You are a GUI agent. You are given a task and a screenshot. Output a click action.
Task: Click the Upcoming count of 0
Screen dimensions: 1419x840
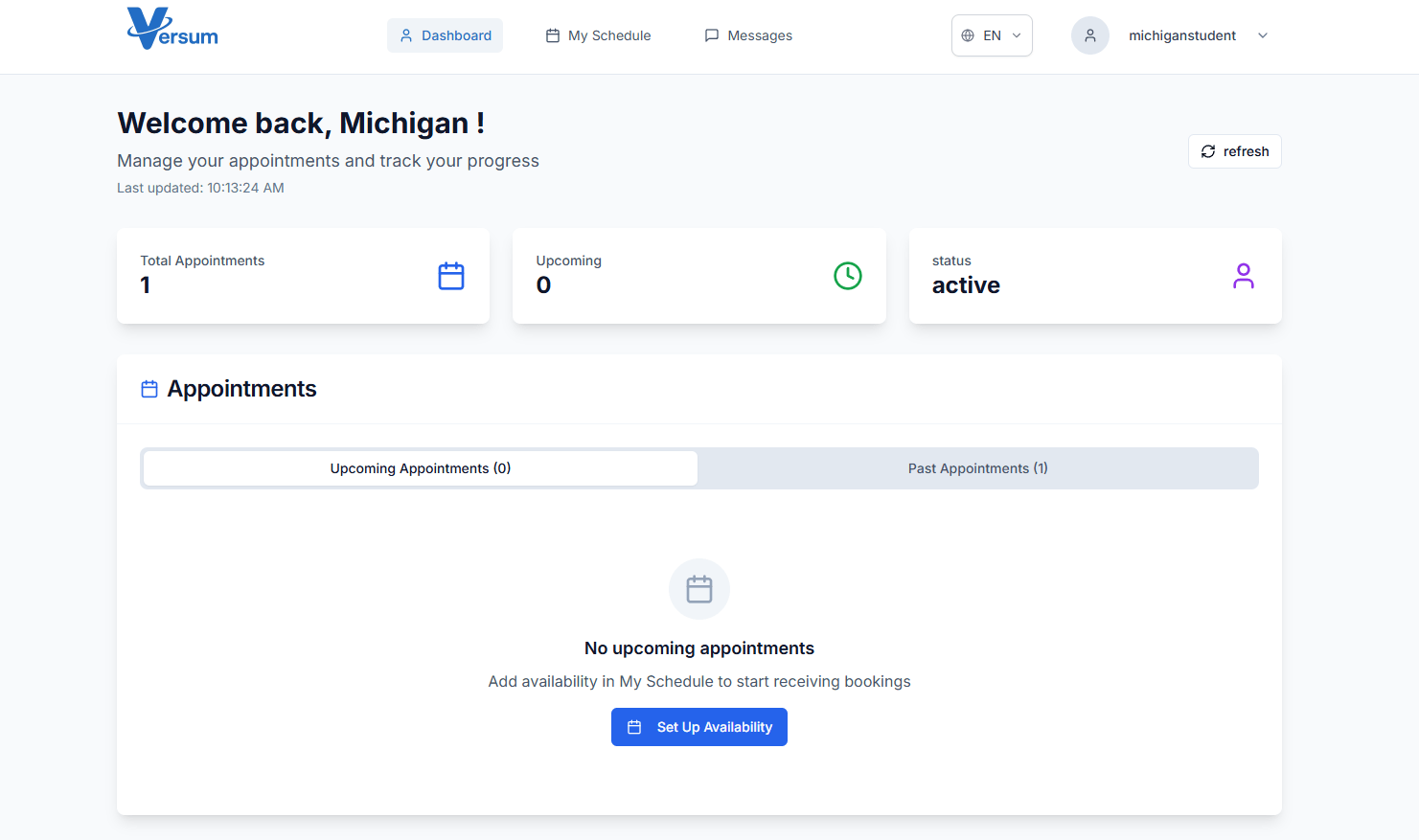[x=543, y=285]
